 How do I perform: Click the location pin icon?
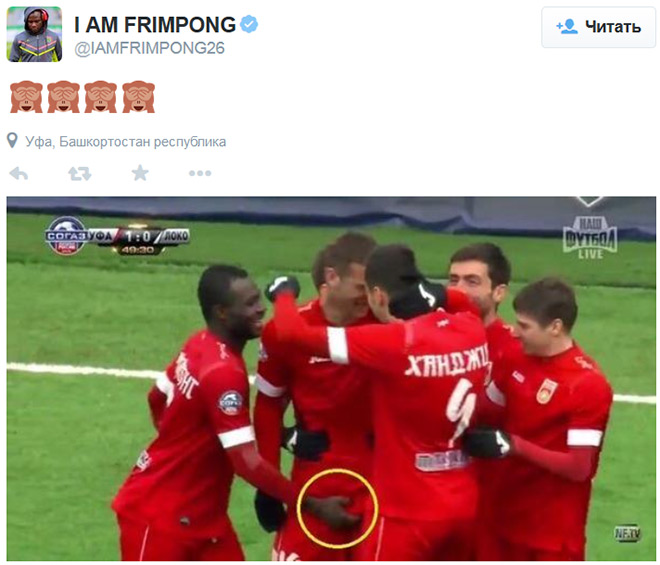pos(13,141)
